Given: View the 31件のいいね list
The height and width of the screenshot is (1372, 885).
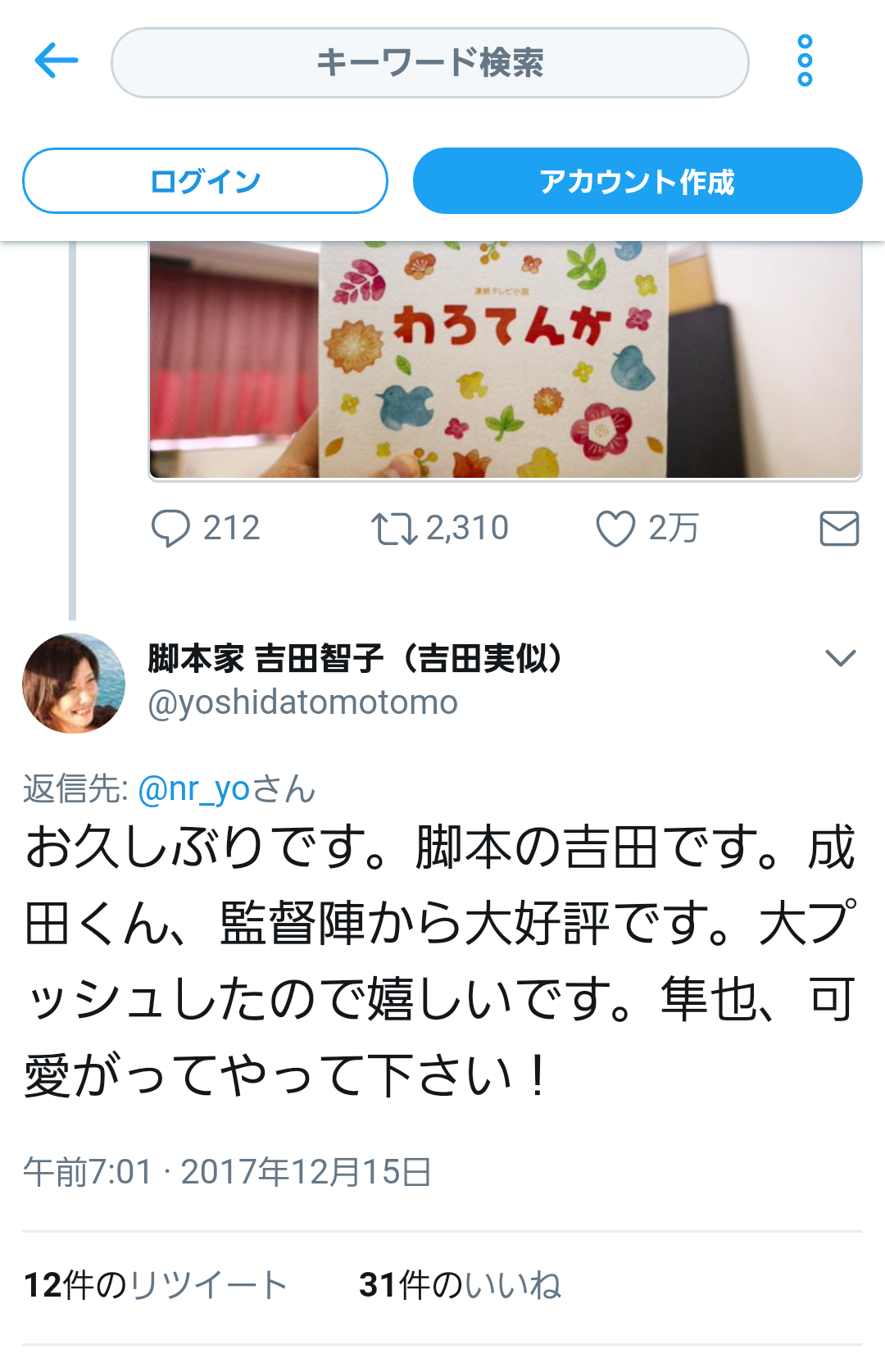Looking at the screenshot, I should point(460,1285).
